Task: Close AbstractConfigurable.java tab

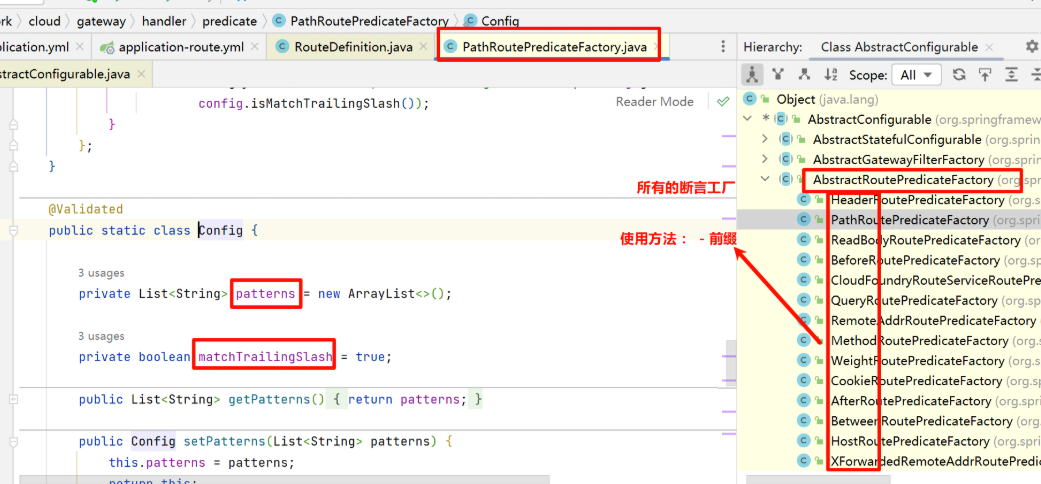Action: tap(141, 74)
